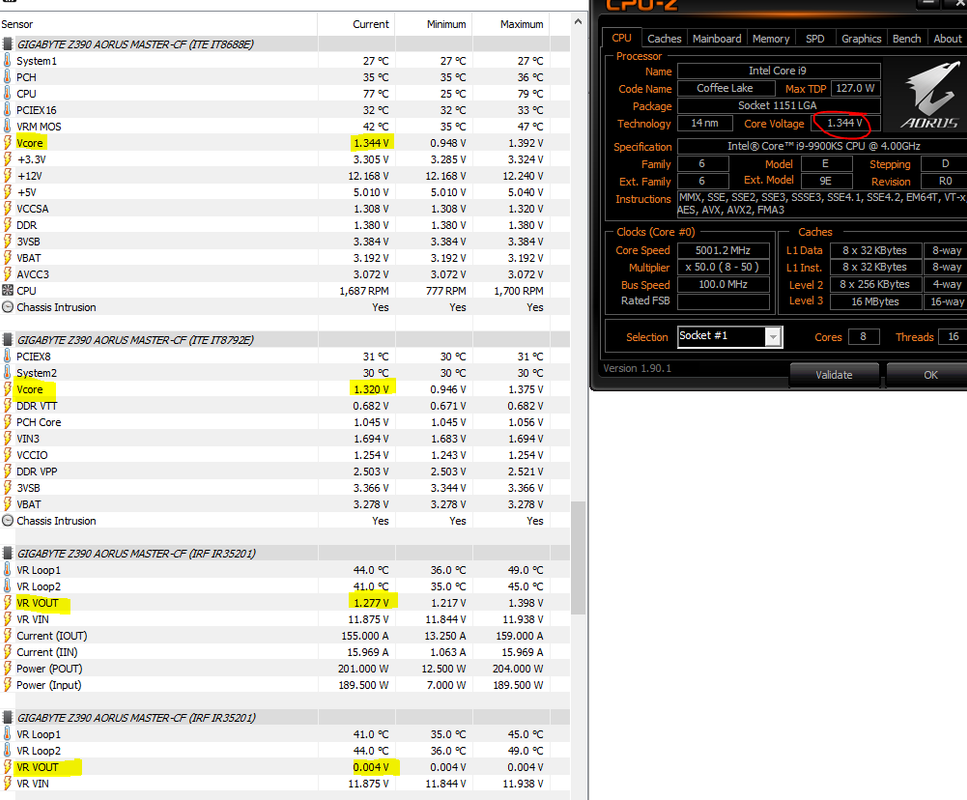967x800 pixels.
Task: Click the sensor list vertical scrollbar thumb
Action: point(578,558)
